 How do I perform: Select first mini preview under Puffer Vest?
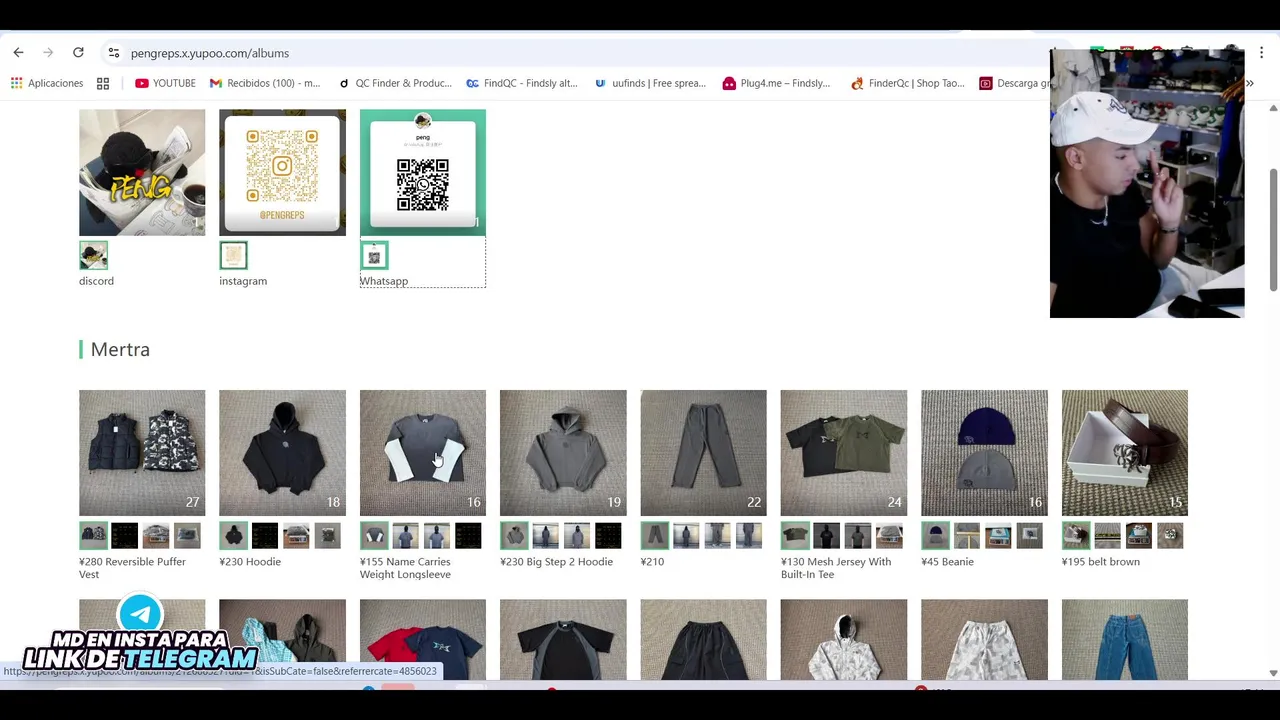93,535
